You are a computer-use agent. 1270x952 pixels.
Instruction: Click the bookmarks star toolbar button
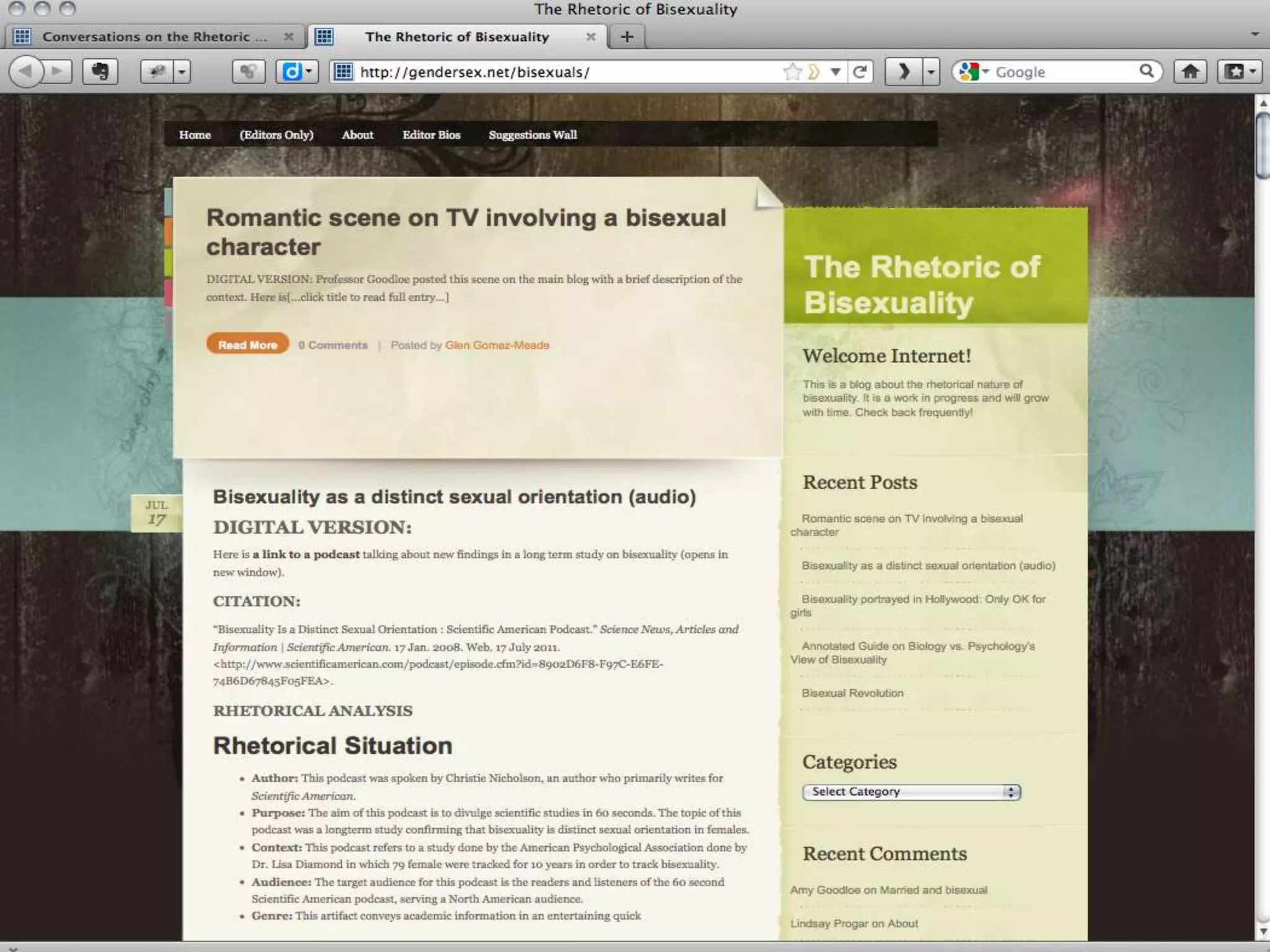coord(1235,72)
